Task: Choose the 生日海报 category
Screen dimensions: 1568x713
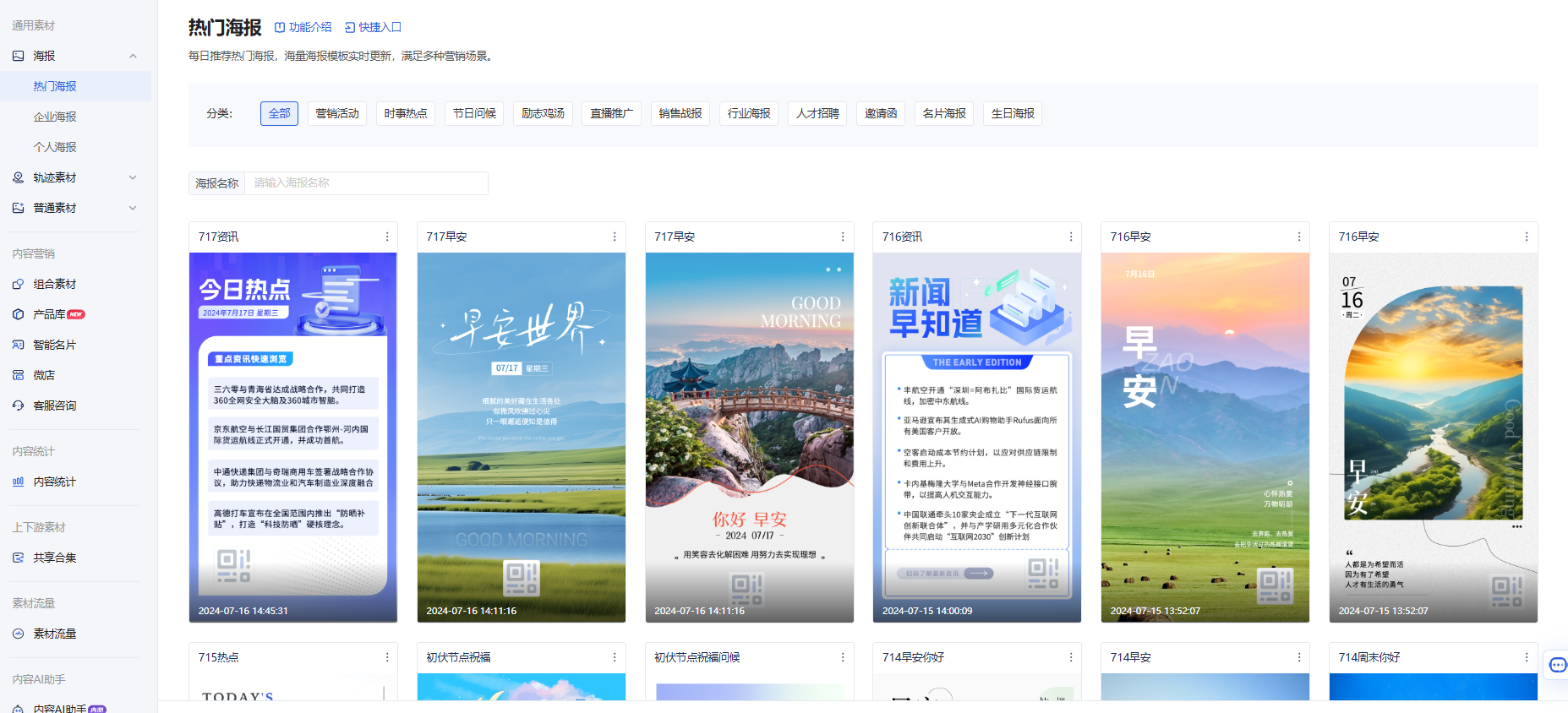Action: click(x=1013, y=113)
